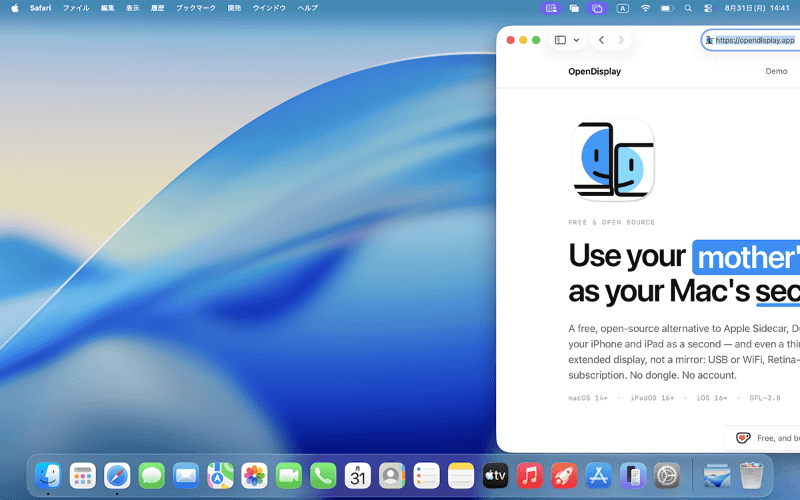The image size is (800, 500).
Task: Open the Wi-Fi status menu
Action: coord(645,8)
